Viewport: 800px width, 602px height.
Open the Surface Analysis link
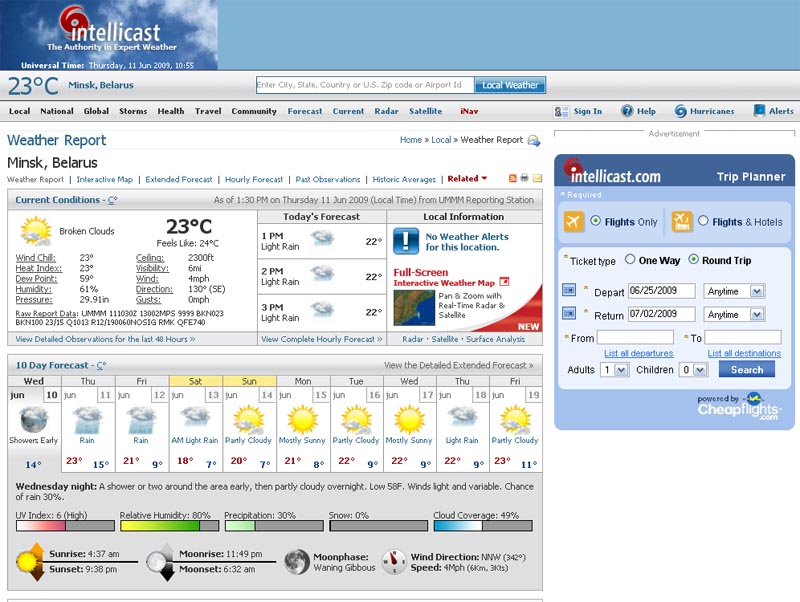[495, 339]
